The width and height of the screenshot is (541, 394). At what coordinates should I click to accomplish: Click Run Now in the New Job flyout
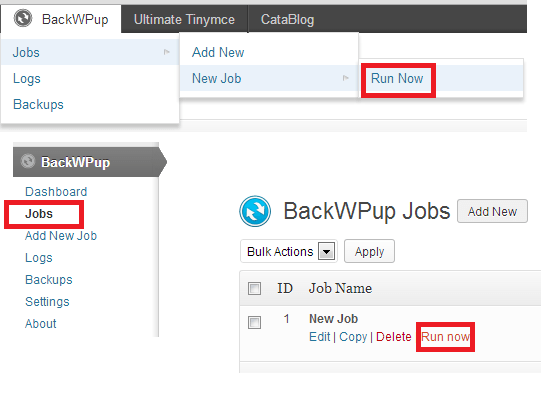pos(397,78)
